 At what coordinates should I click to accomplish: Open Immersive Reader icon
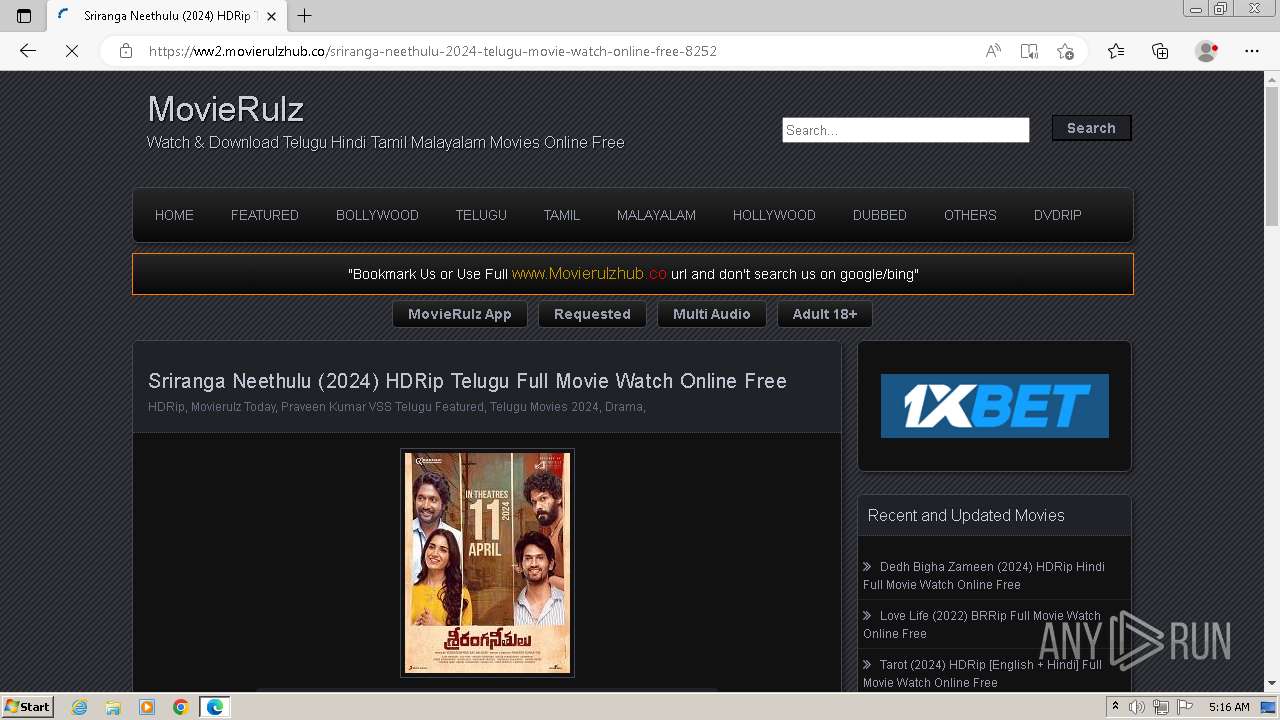click(x=1029, y=51)
